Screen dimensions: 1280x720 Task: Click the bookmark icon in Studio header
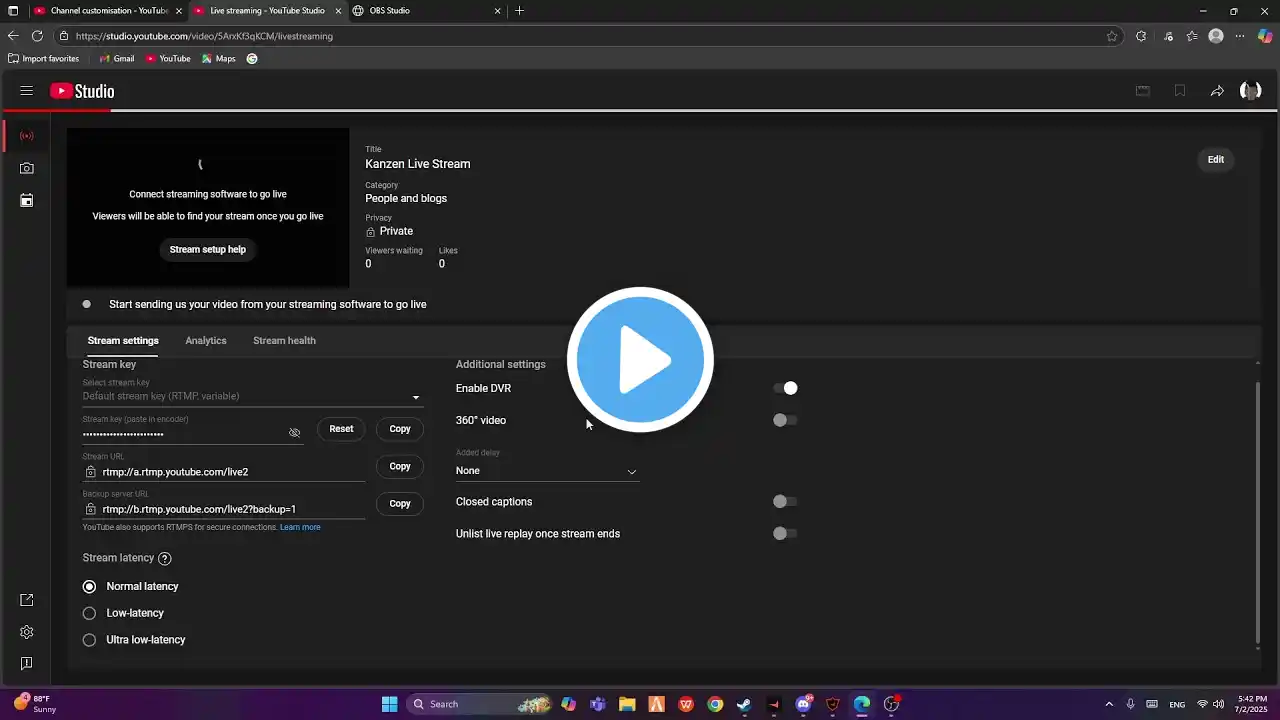coord(1180,91)
